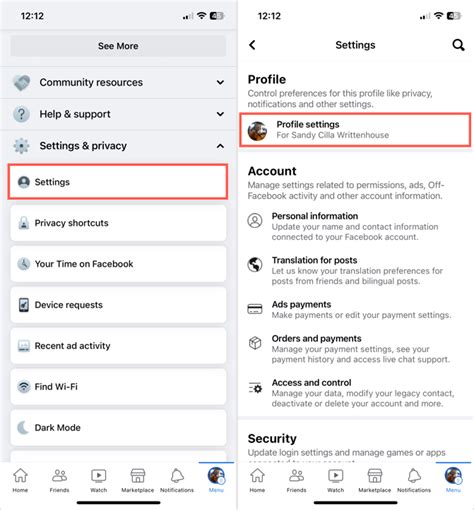Open Marketplace tab in left phone bar
The image size is (474, 510).
coord(137,480)
